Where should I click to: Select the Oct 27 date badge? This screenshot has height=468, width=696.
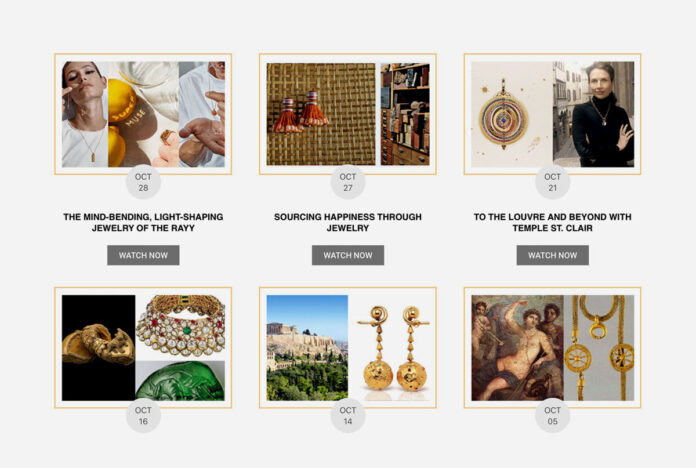point(348,182)
